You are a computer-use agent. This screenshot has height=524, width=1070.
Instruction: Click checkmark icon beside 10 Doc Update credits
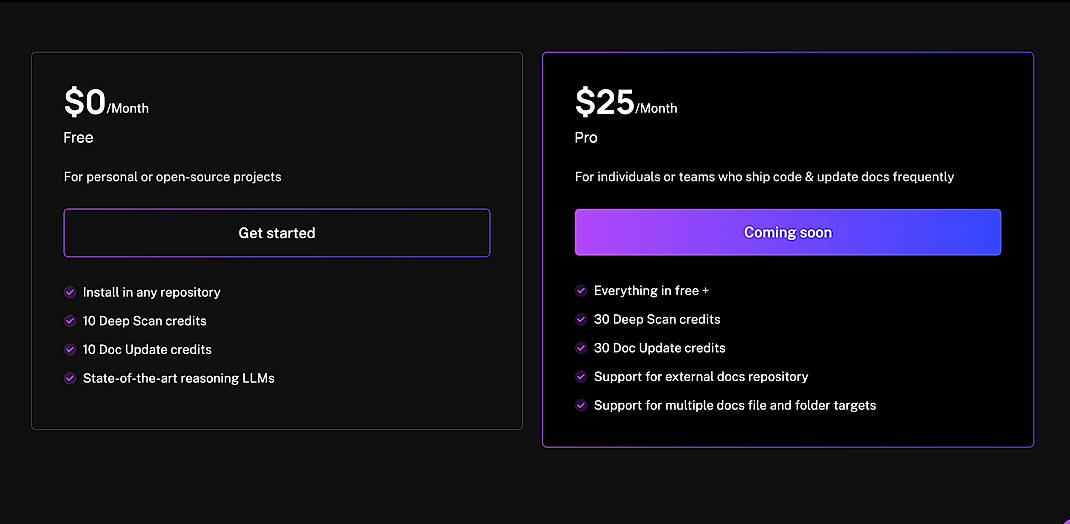[70, 349]
